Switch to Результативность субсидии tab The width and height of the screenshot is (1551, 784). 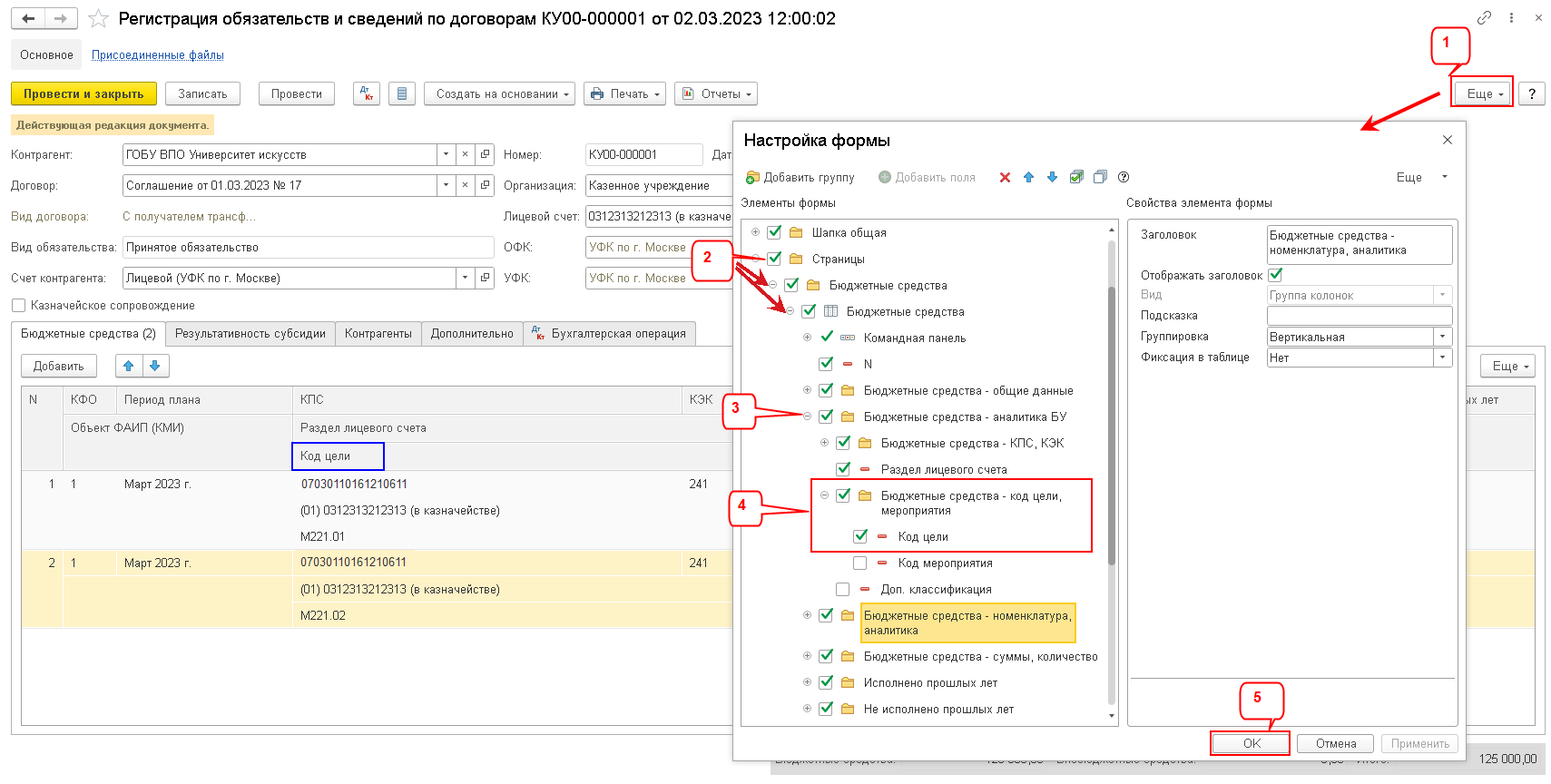point(250,334)
